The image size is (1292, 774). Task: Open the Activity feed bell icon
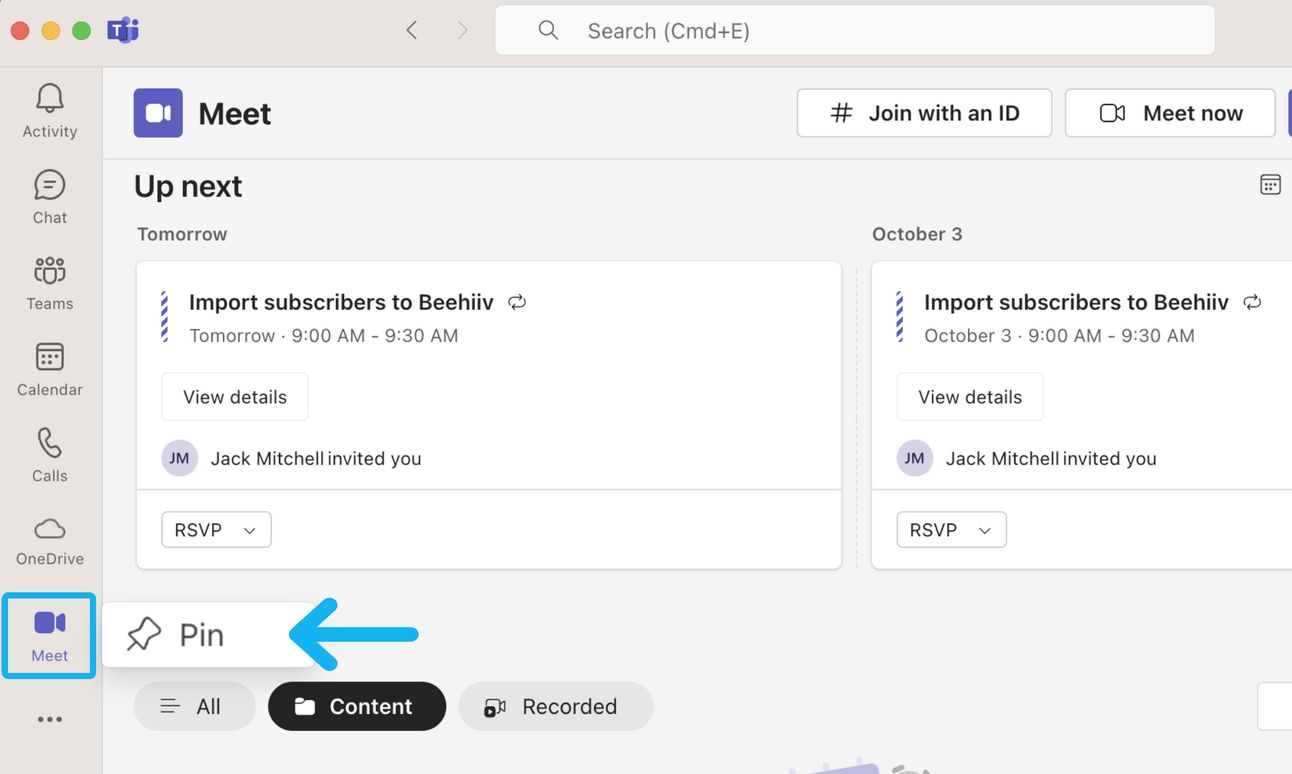click(x=49, y=110)
